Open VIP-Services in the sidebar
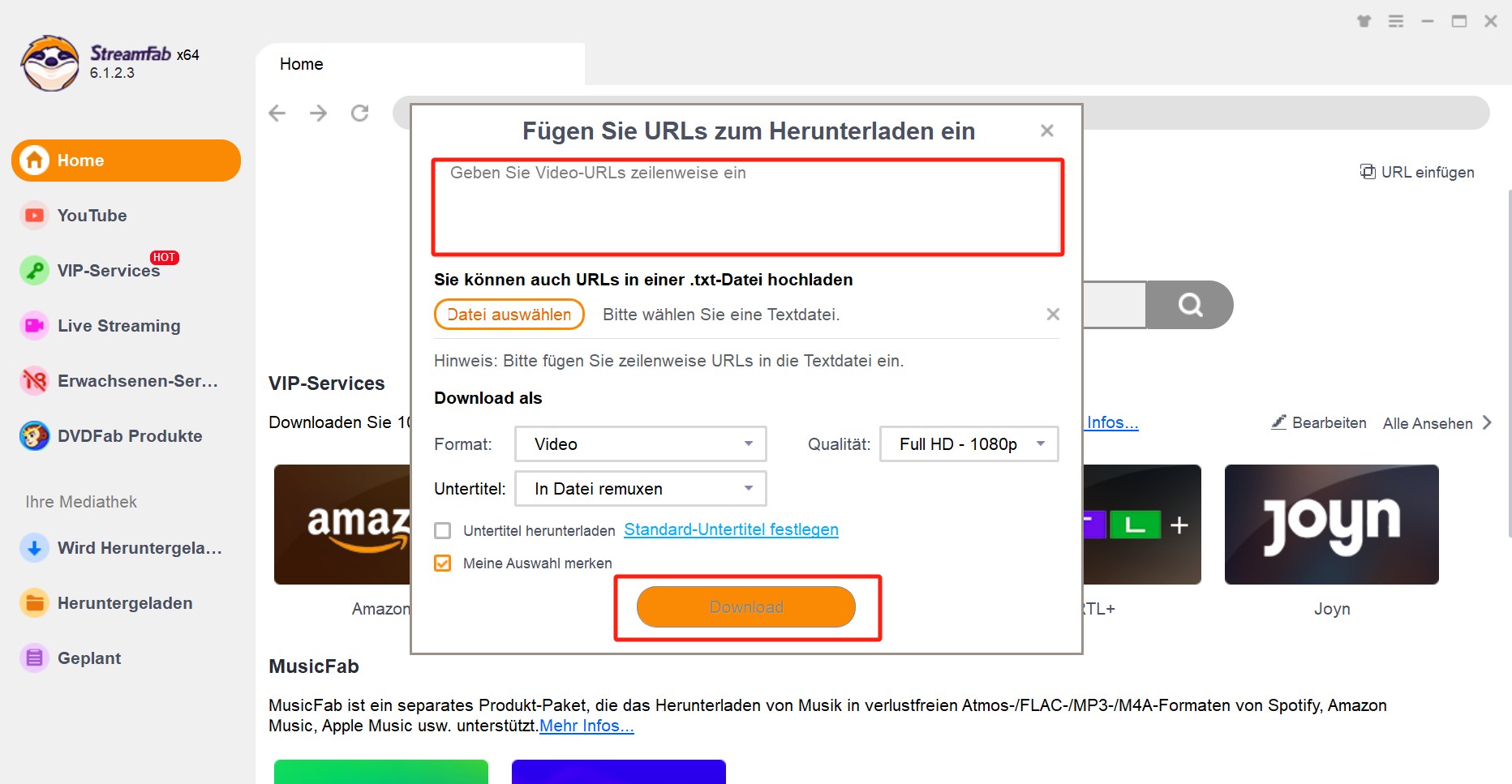The image size is (1512, 784). (x=109, y=271)
